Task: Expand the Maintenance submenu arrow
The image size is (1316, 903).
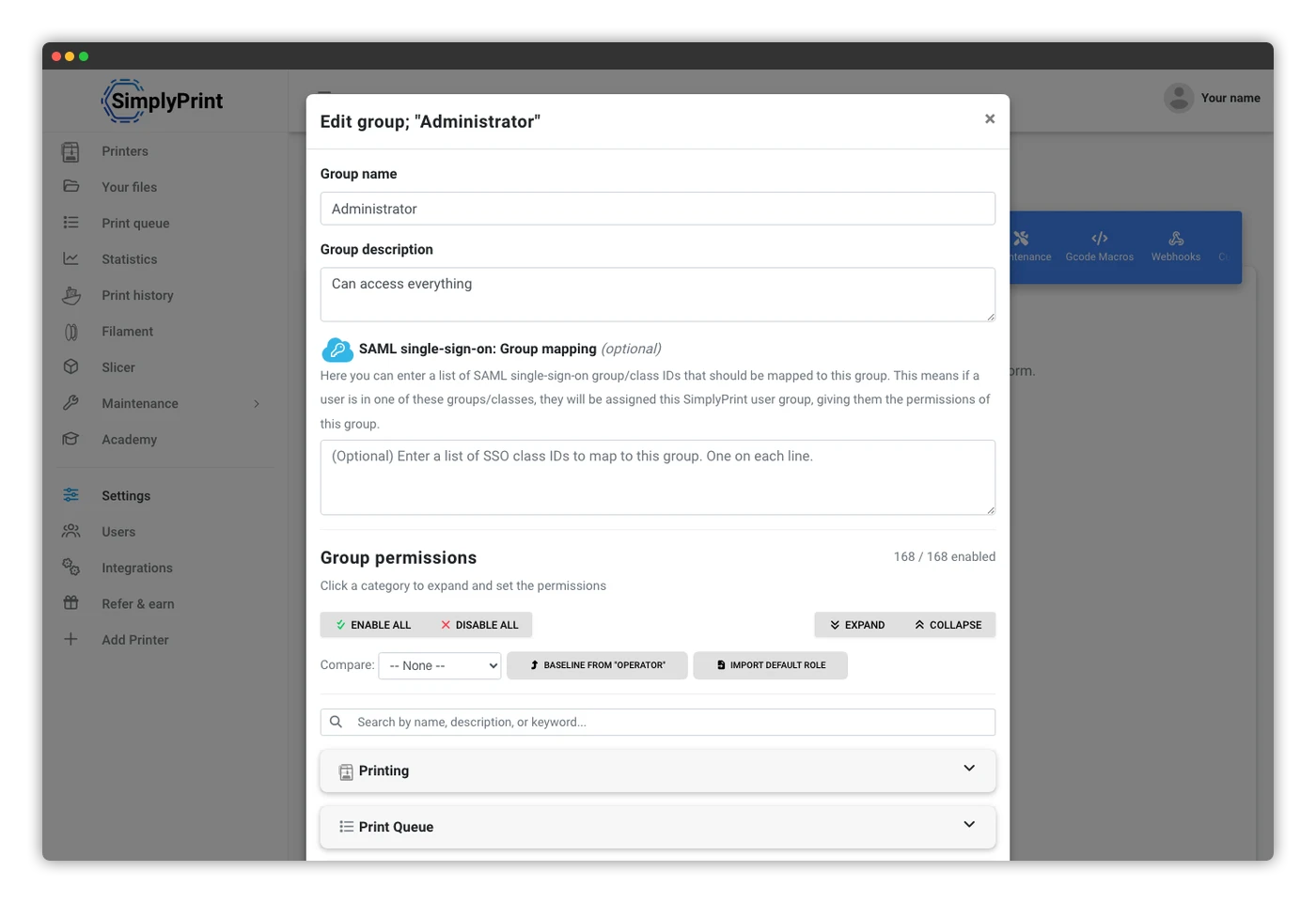Action: tap(257, 404)
